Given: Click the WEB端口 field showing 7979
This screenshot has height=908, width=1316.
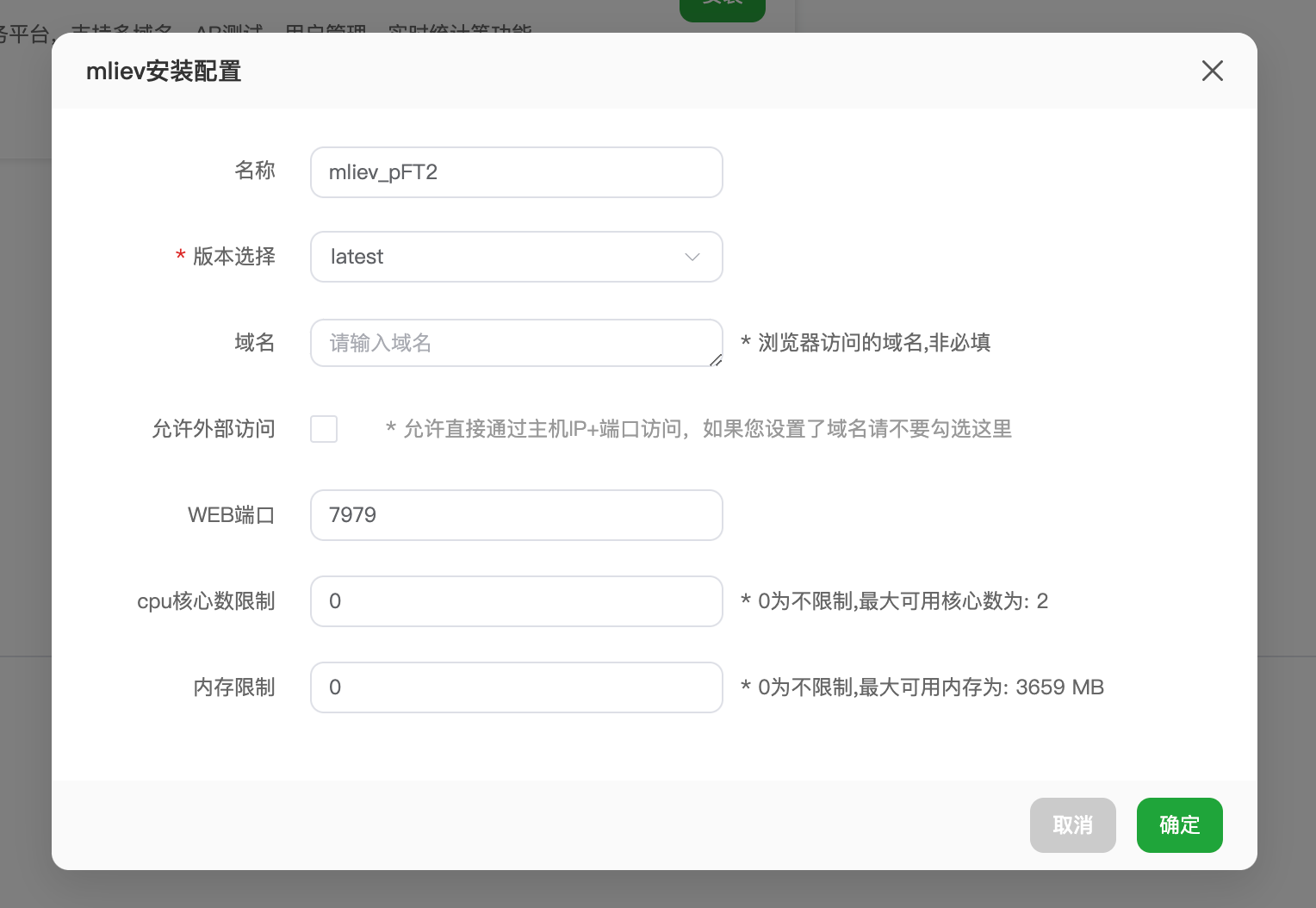Looking at the screenshot, I should coord(516,515).
